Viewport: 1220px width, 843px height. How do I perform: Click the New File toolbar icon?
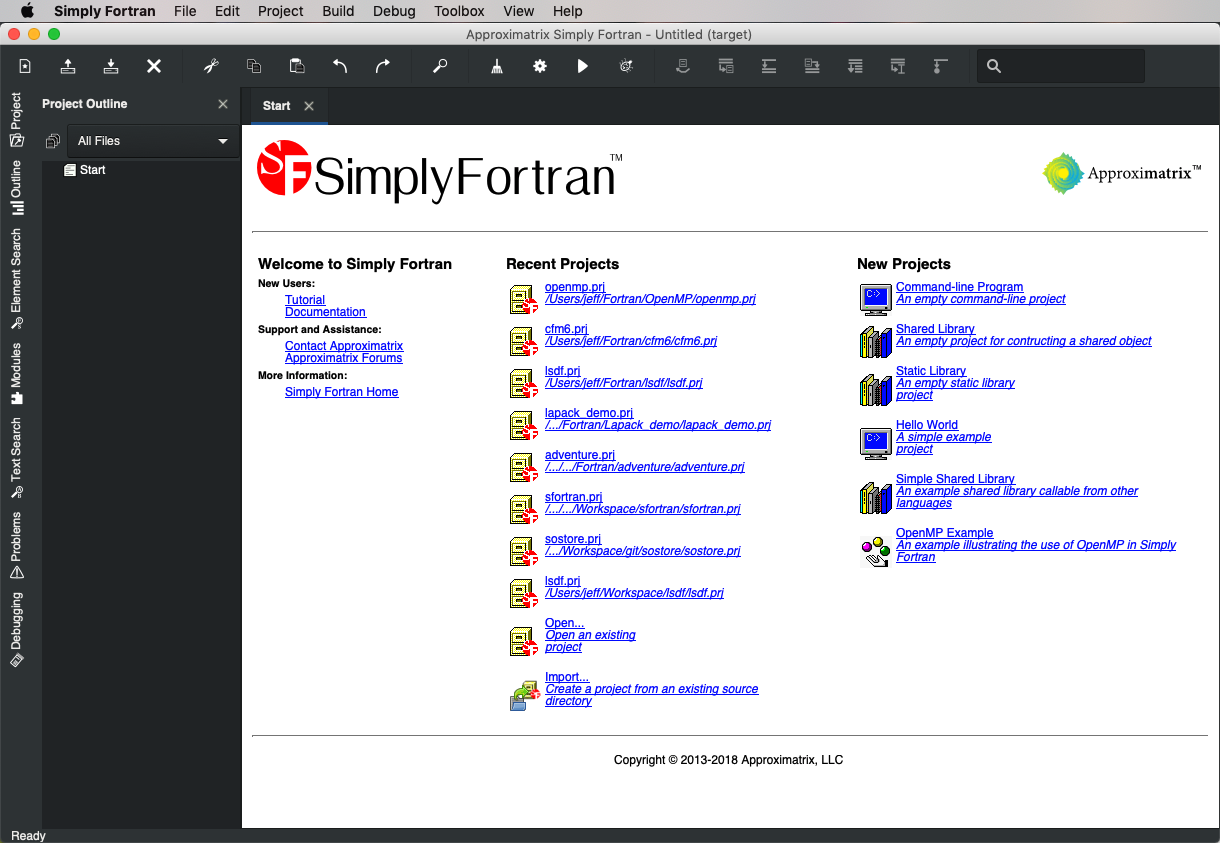(25, 66)
